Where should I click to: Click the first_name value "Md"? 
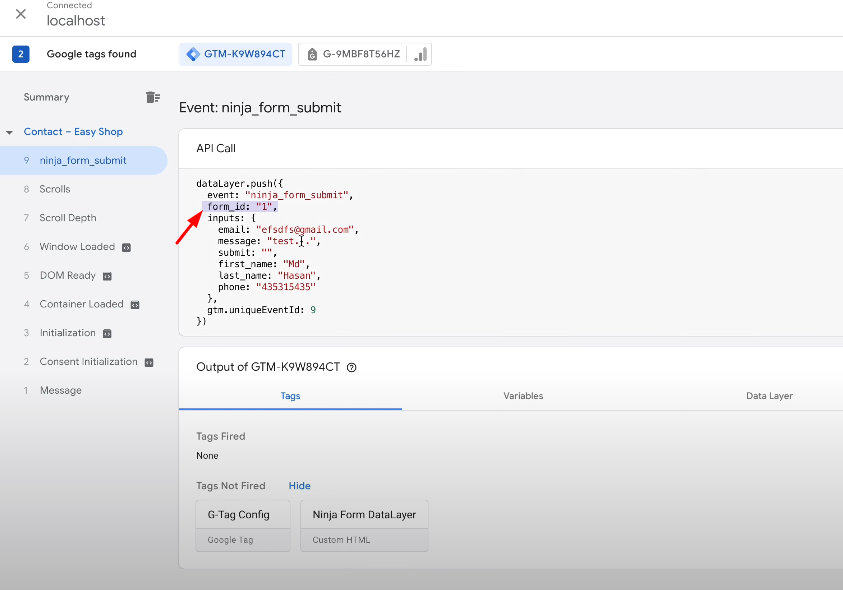(294, 264)
